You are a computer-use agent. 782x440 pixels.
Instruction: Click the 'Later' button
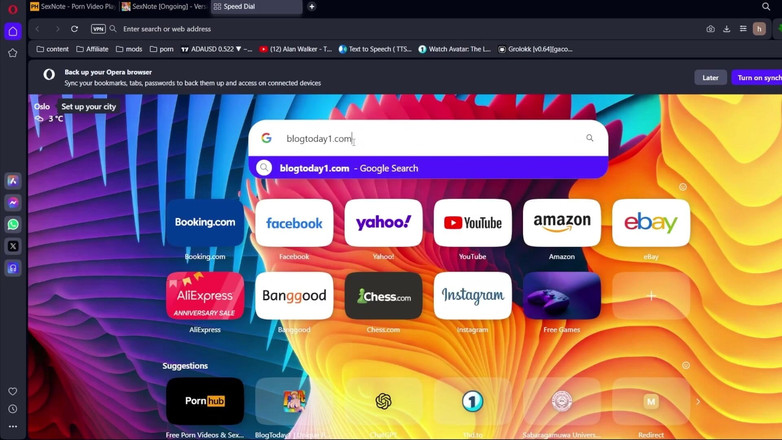pos(710,77)
